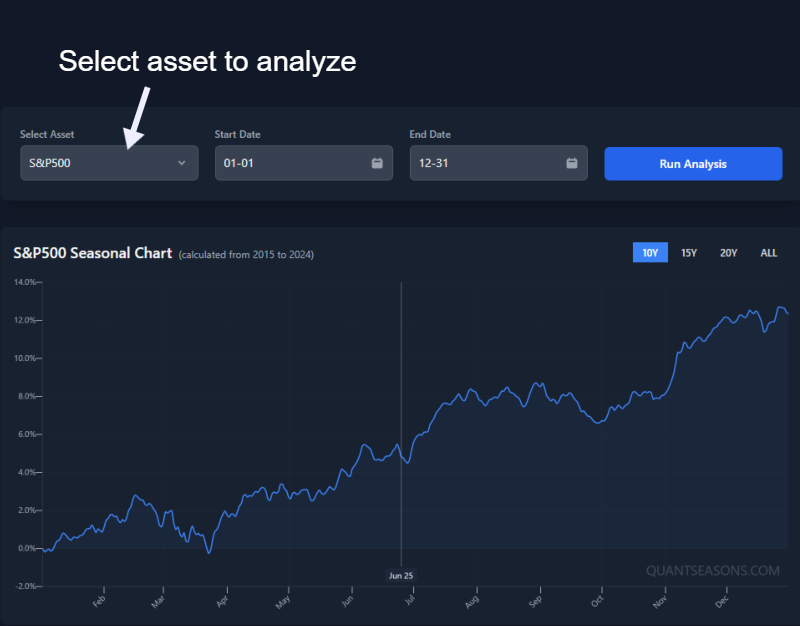Click the End Date label

pyautogui.click(x=430, y=134)
